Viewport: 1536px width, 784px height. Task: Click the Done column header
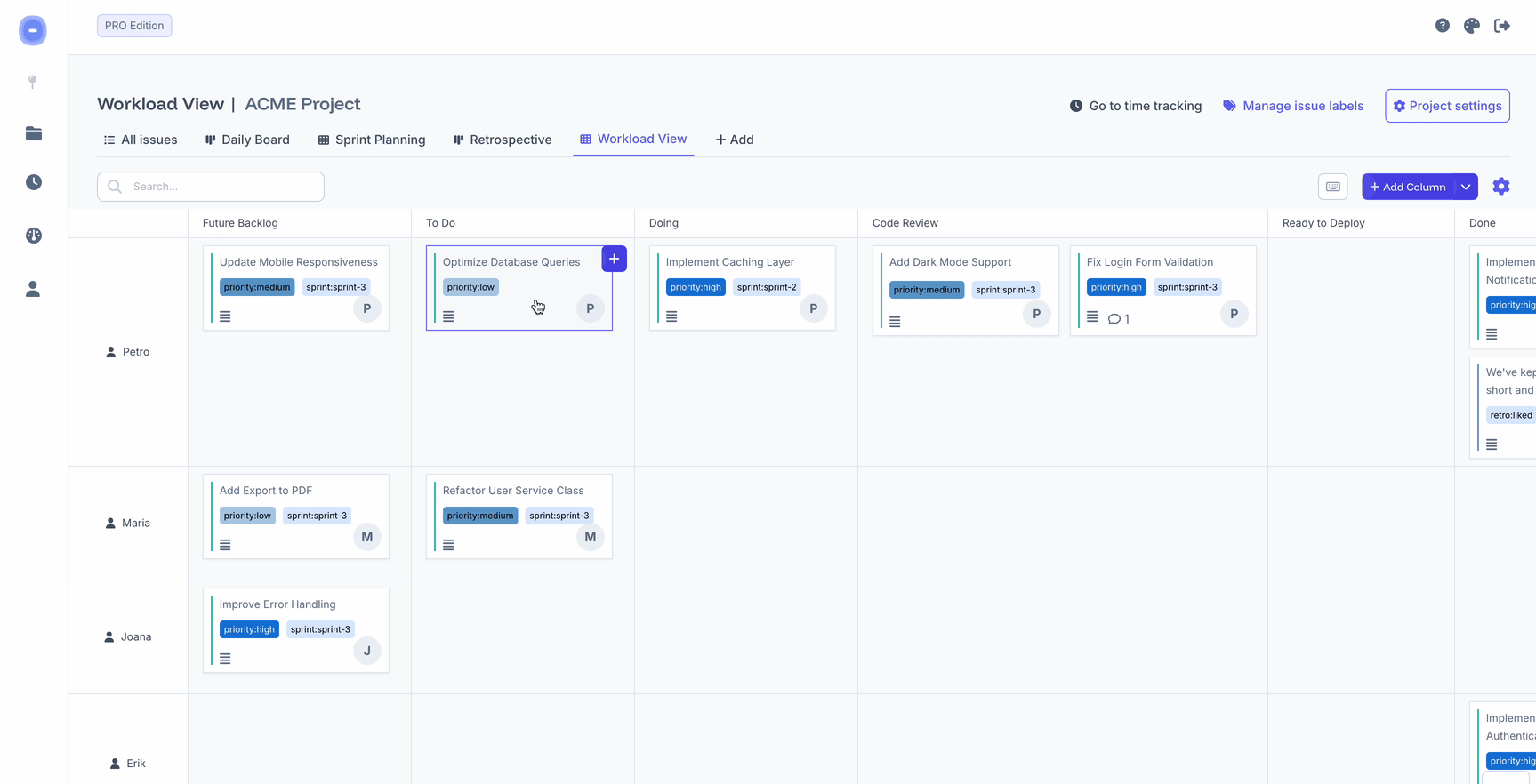point(1483,223)
